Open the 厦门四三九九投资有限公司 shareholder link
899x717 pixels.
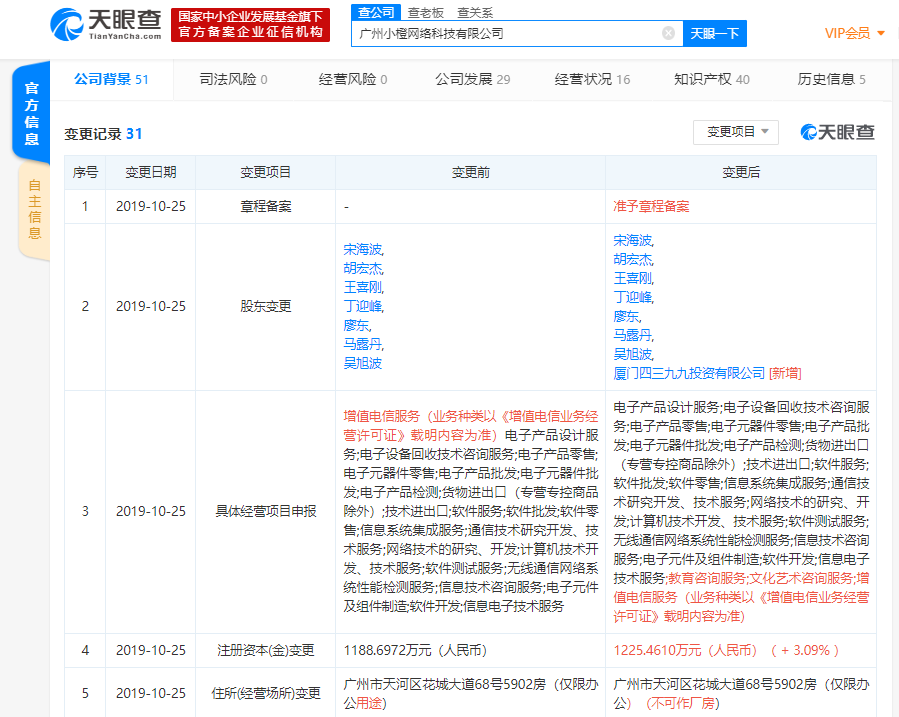tap(689, 373)
